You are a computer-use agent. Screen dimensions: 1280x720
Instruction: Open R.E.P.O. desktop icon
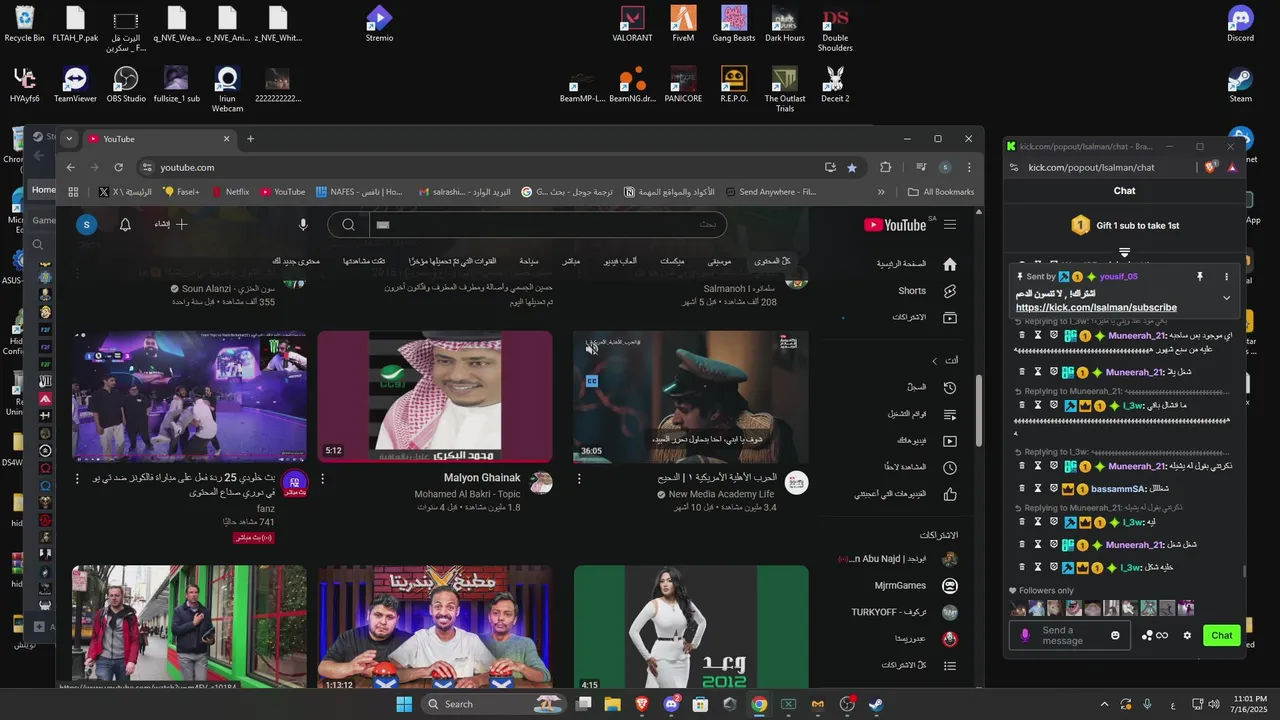(734, 85)
